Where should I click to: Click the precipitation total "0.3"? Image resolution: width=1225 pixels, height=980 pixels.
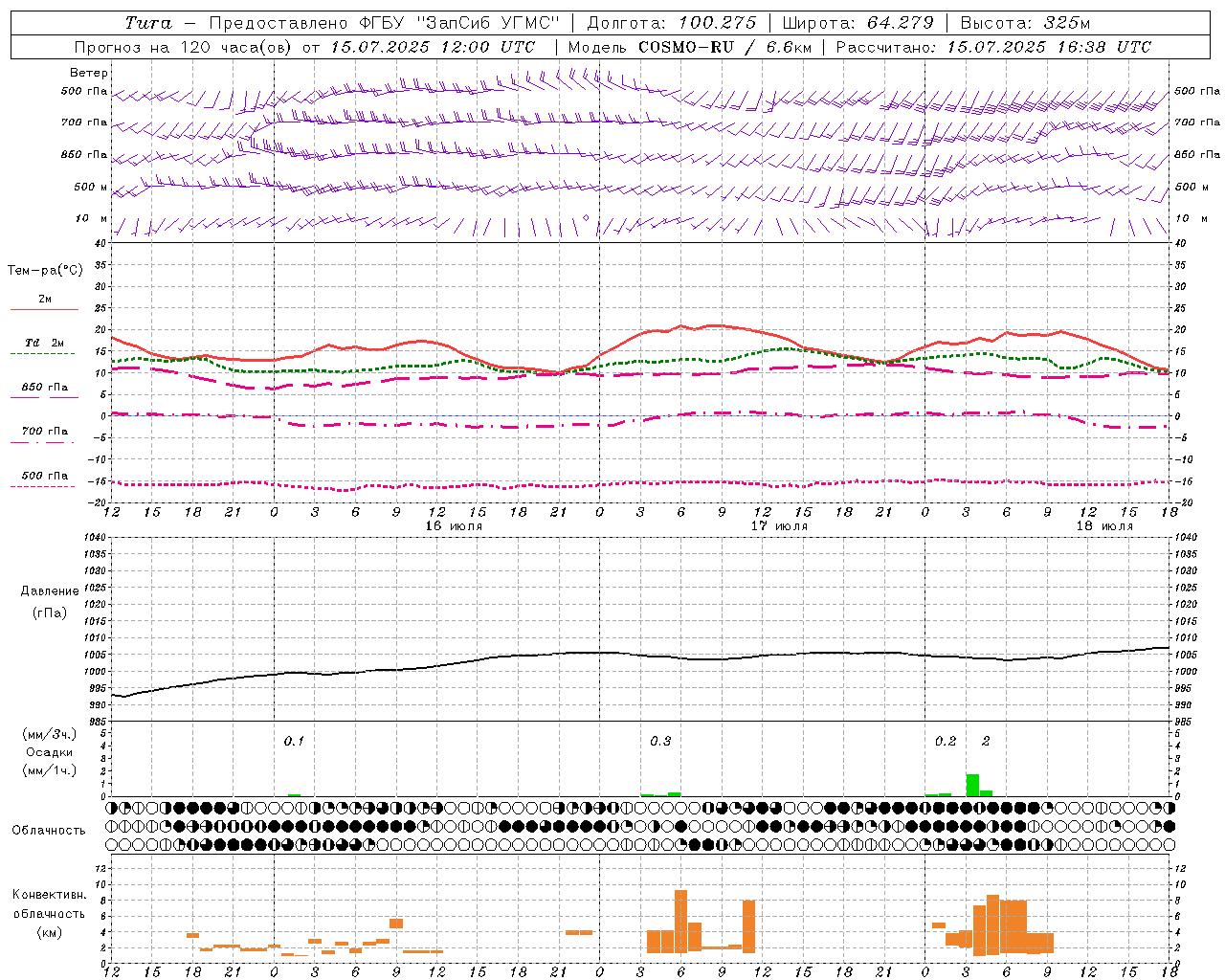660,742
